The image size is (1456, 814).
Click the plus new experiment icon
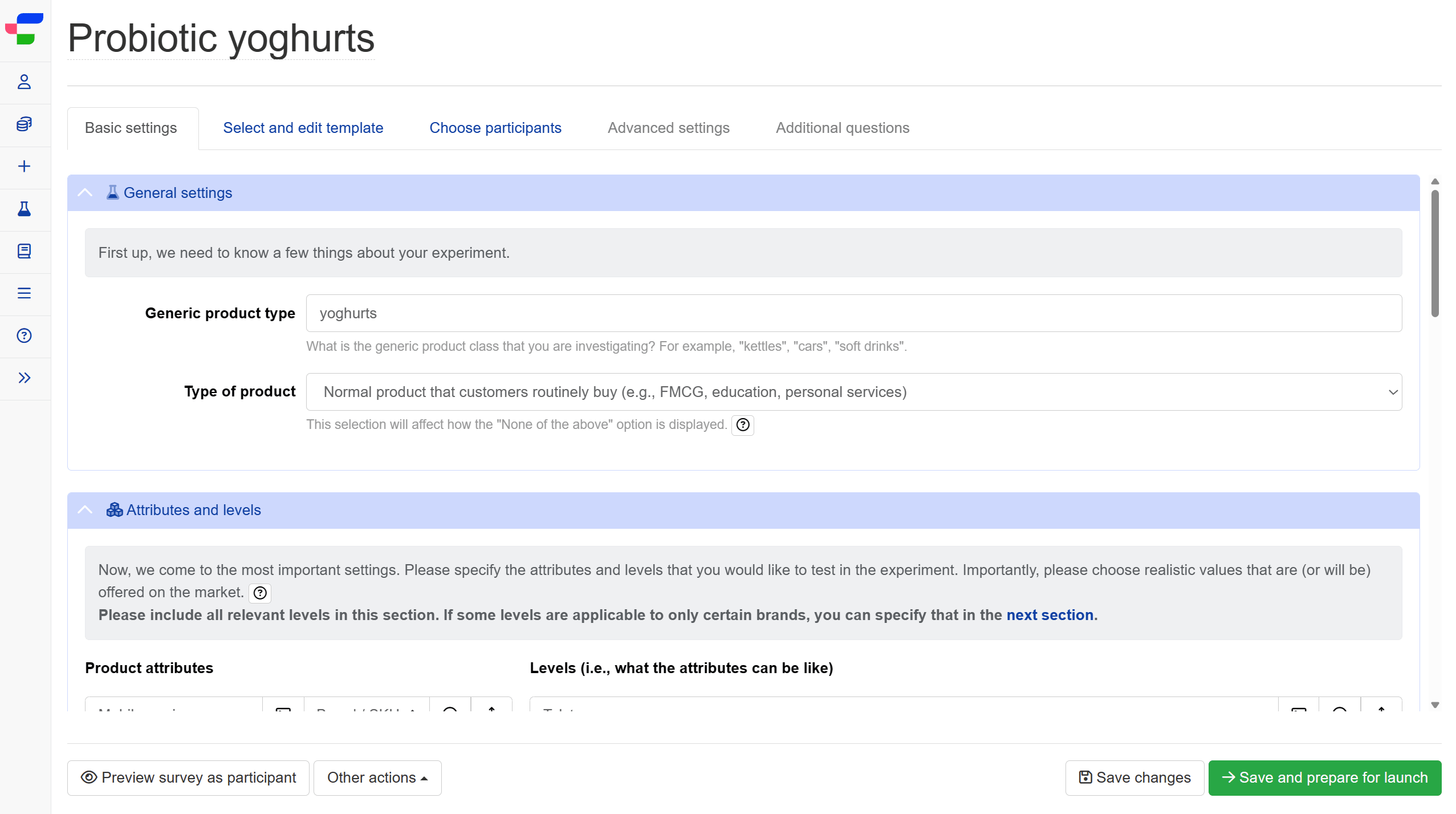click(24, 167)
